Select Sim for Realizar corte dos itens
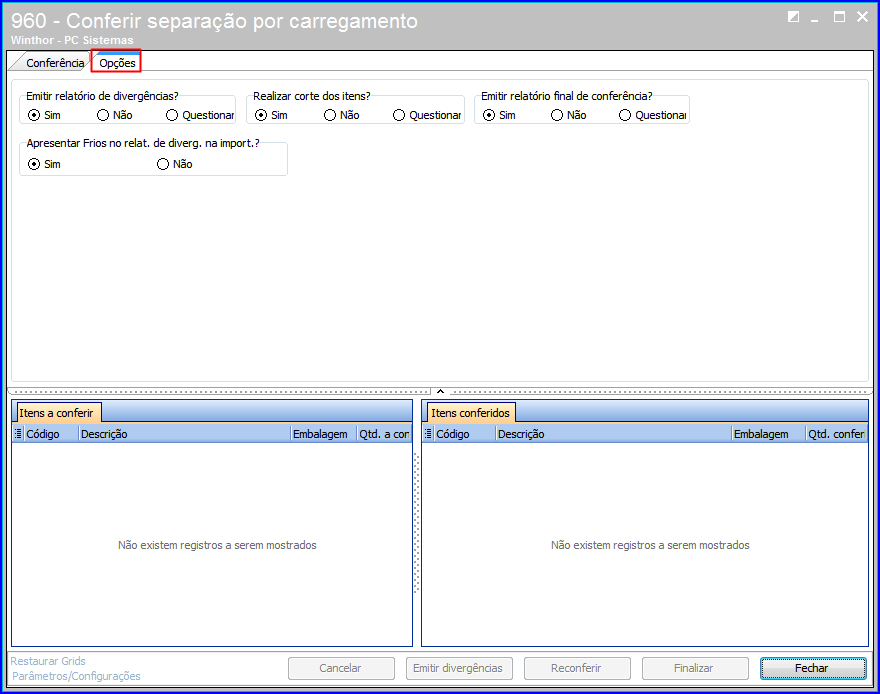 [271, 115]
